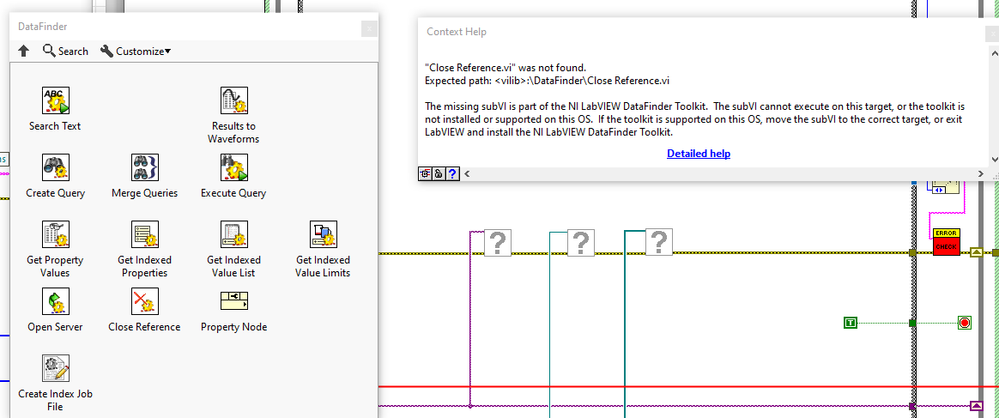The image size is (999, 418).
Task: Toggle the Context Help lock button
Action: tap(438, 173)
